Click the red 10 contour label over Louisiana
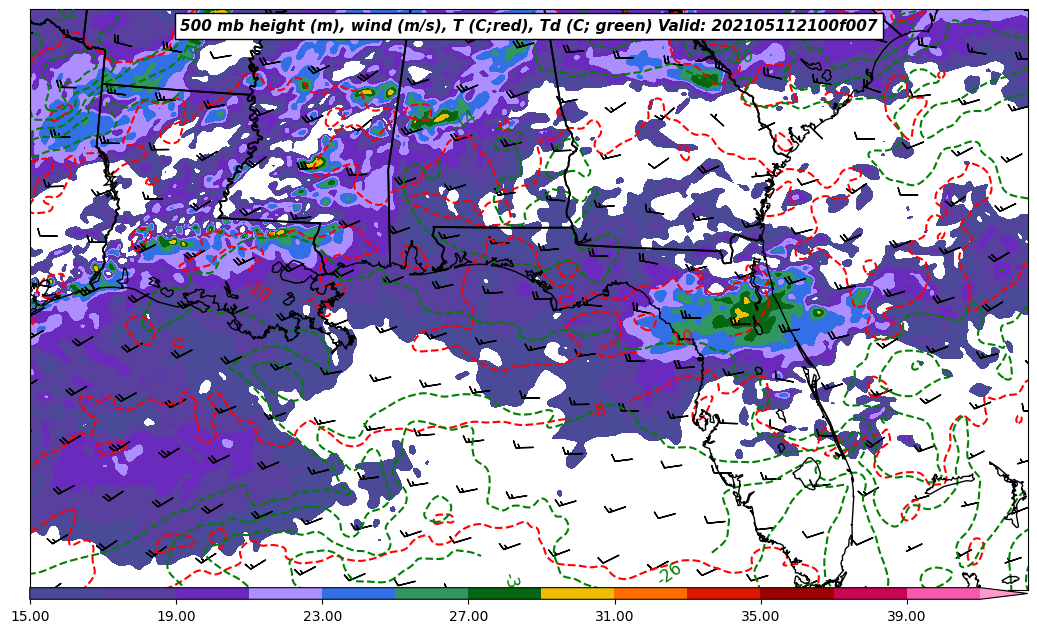1037x633 pixels. (x=261, y=291)
